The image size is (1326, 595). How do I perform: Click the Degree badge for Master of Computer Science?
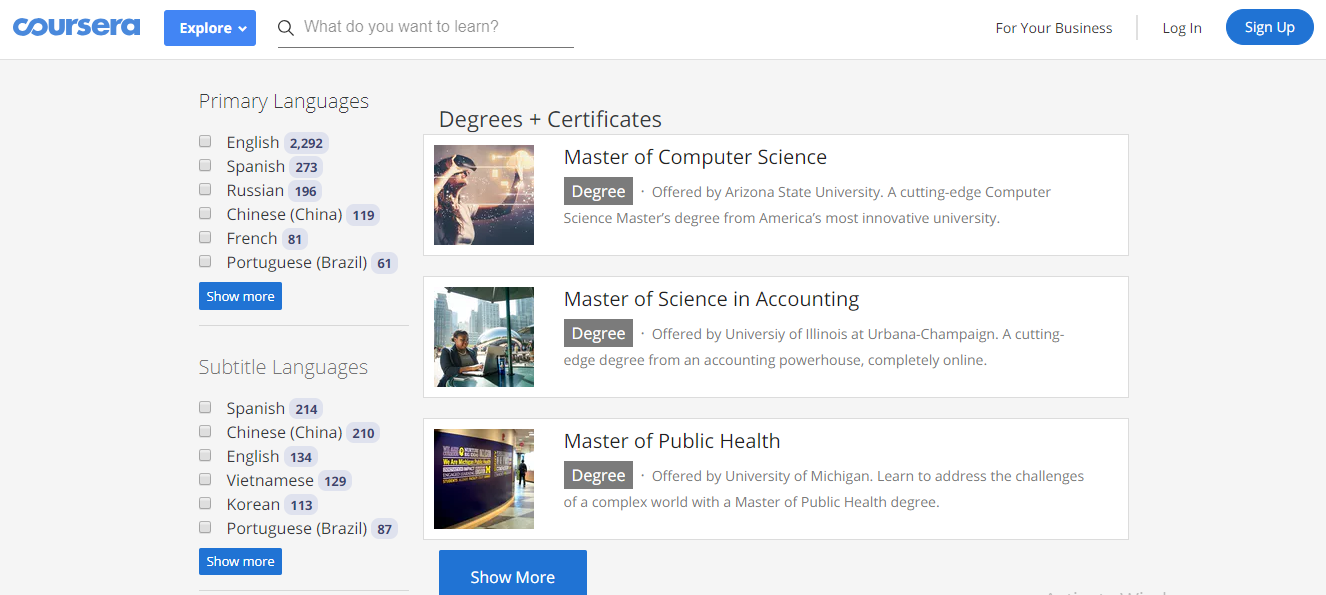click(598, 192)
